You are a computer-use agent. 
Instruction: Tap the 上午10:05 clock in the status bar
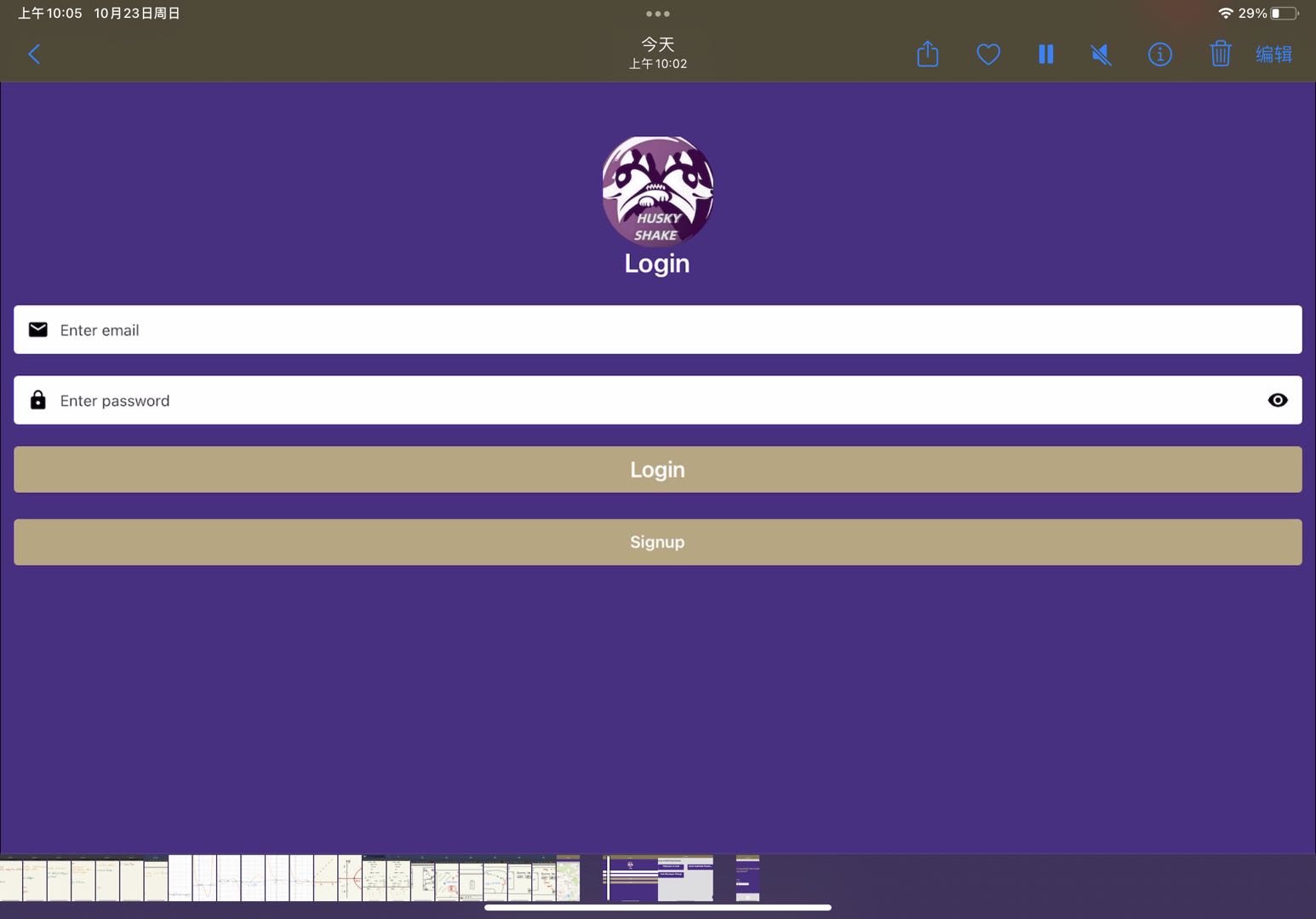tap(50, 13)
